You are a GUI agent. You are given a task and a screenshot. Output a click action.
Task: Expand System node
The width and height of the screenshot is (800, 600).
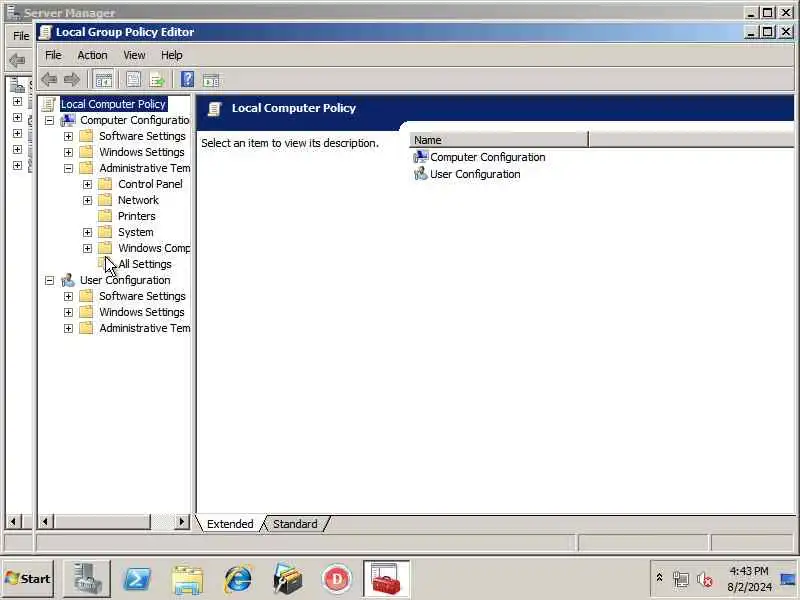[87, 232]
